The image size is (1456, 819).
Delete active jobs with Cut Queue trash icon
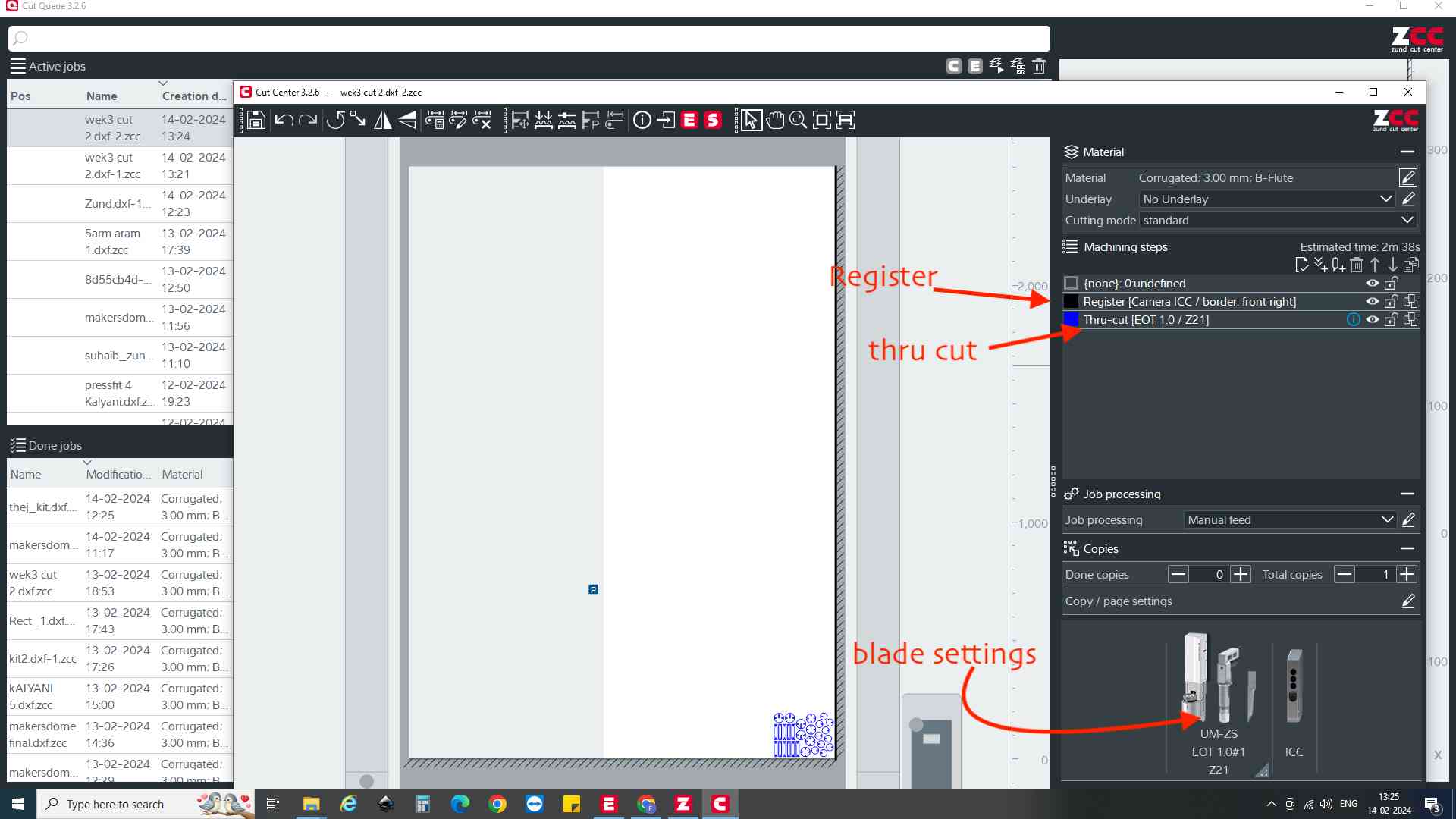click(1039, 66)
